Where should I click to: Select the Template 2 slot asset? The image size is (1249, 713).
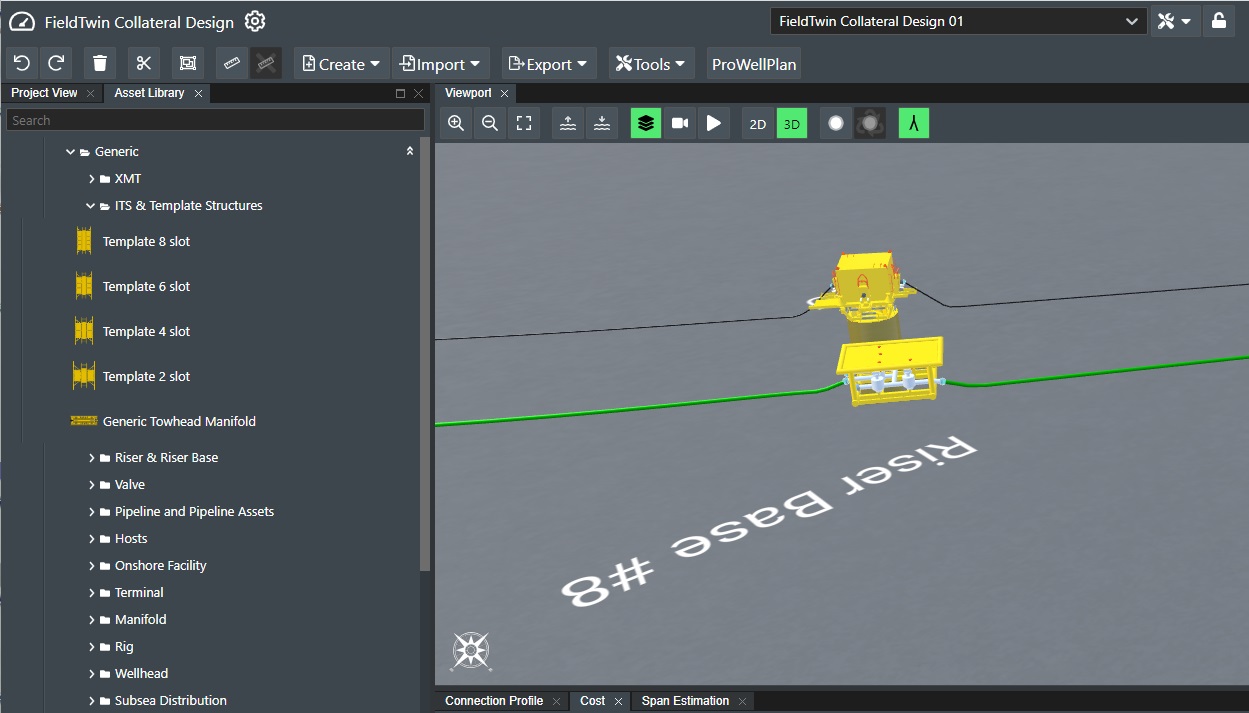tap(146, 376)
